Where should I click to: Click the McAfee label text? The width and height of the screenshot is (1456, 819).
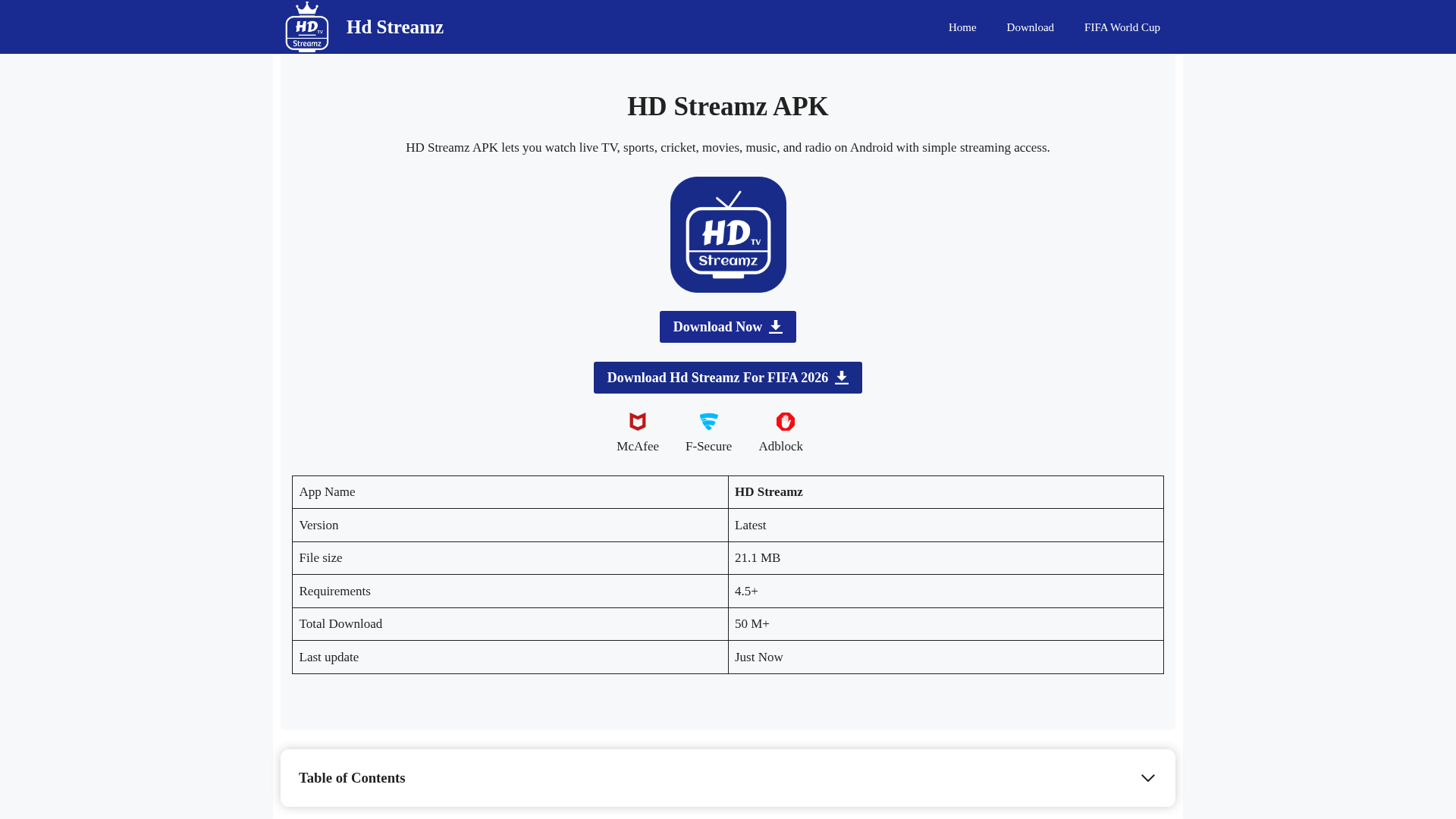pyautogui.click(x=638, y=447)
